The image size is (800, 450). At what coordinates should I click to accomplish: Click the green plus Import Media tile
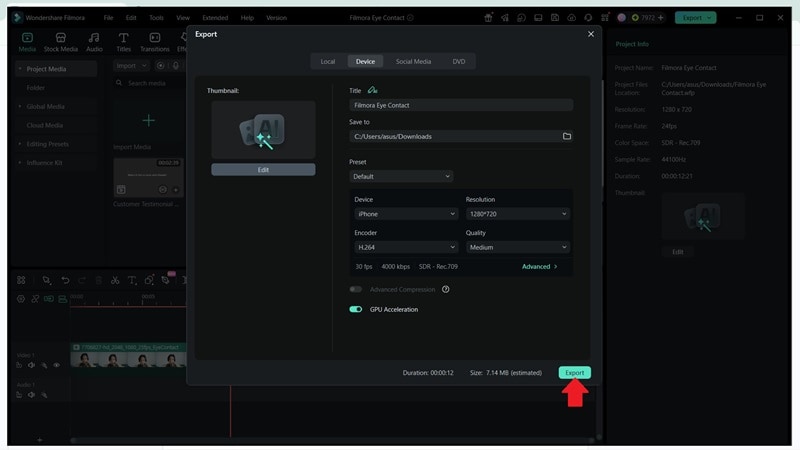point(148,120)
